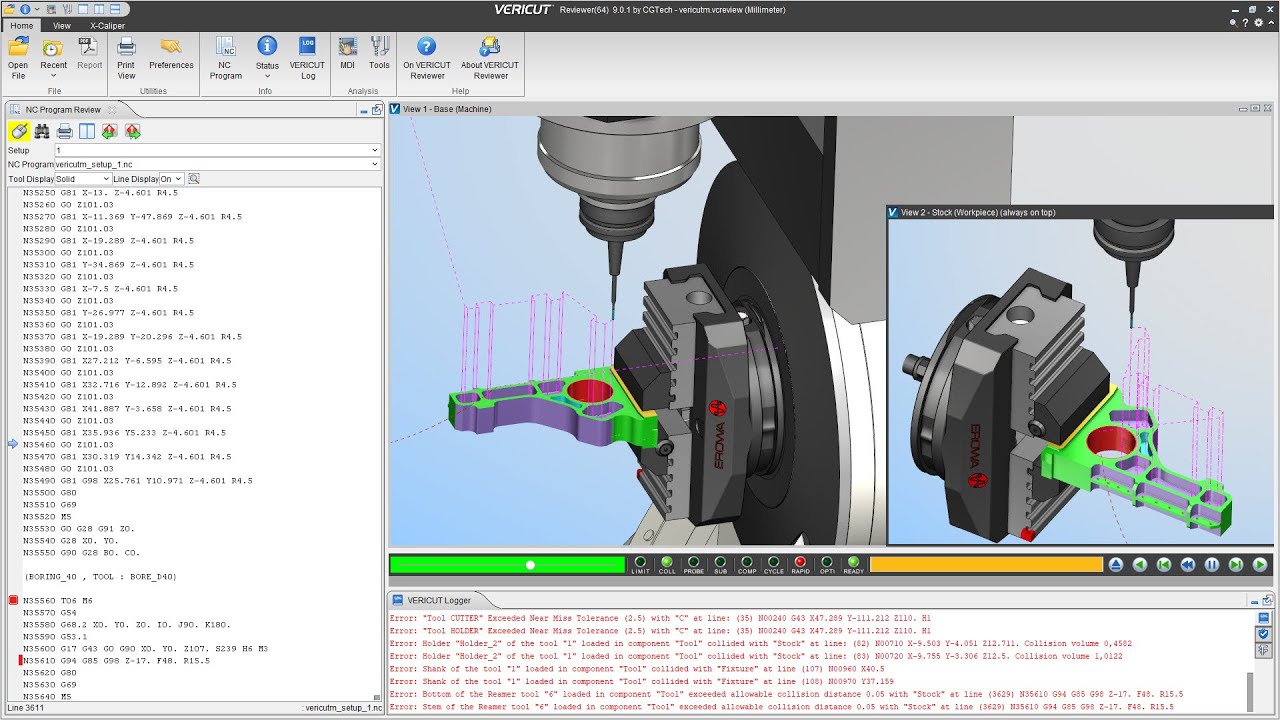Toggle the SUB status light
1280x720 pixels.
tap(720, 563)
